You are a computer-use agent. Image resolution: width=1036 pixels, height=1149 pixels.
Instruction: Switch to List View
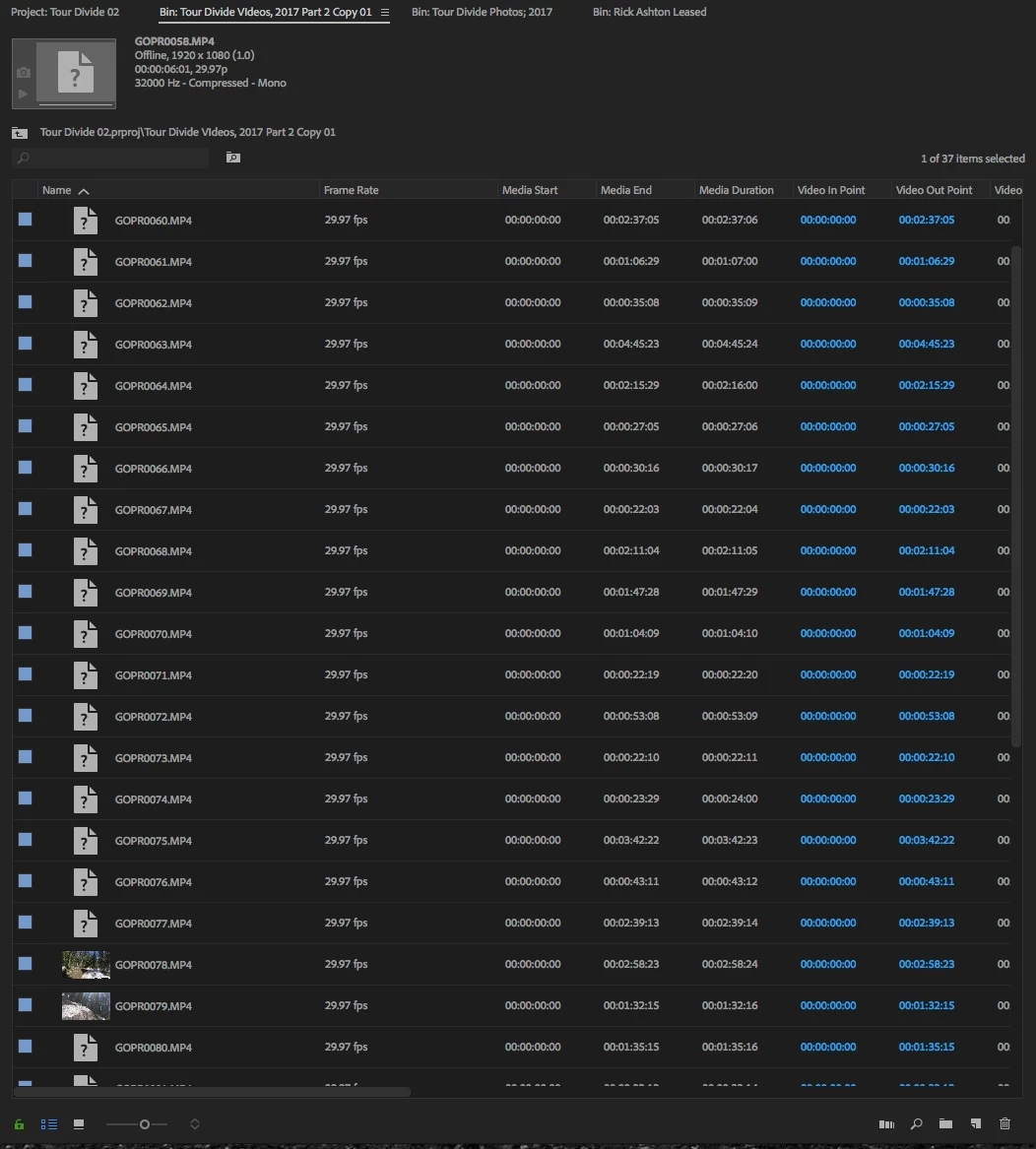click(x=49, y=1124)
